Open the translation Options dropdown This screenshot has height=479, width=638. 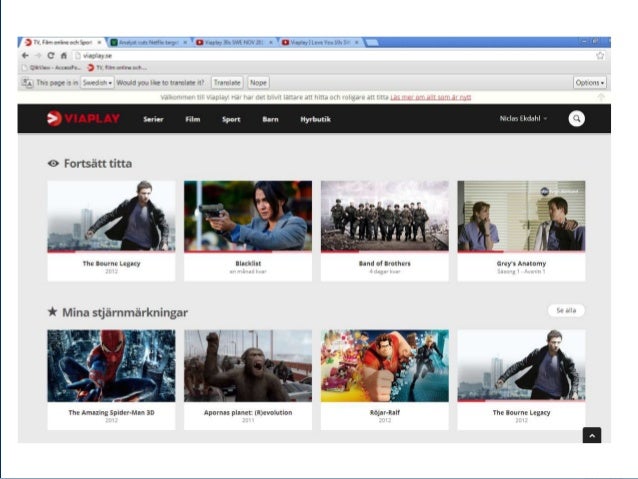pyautogui.click(x=590, y=83)
